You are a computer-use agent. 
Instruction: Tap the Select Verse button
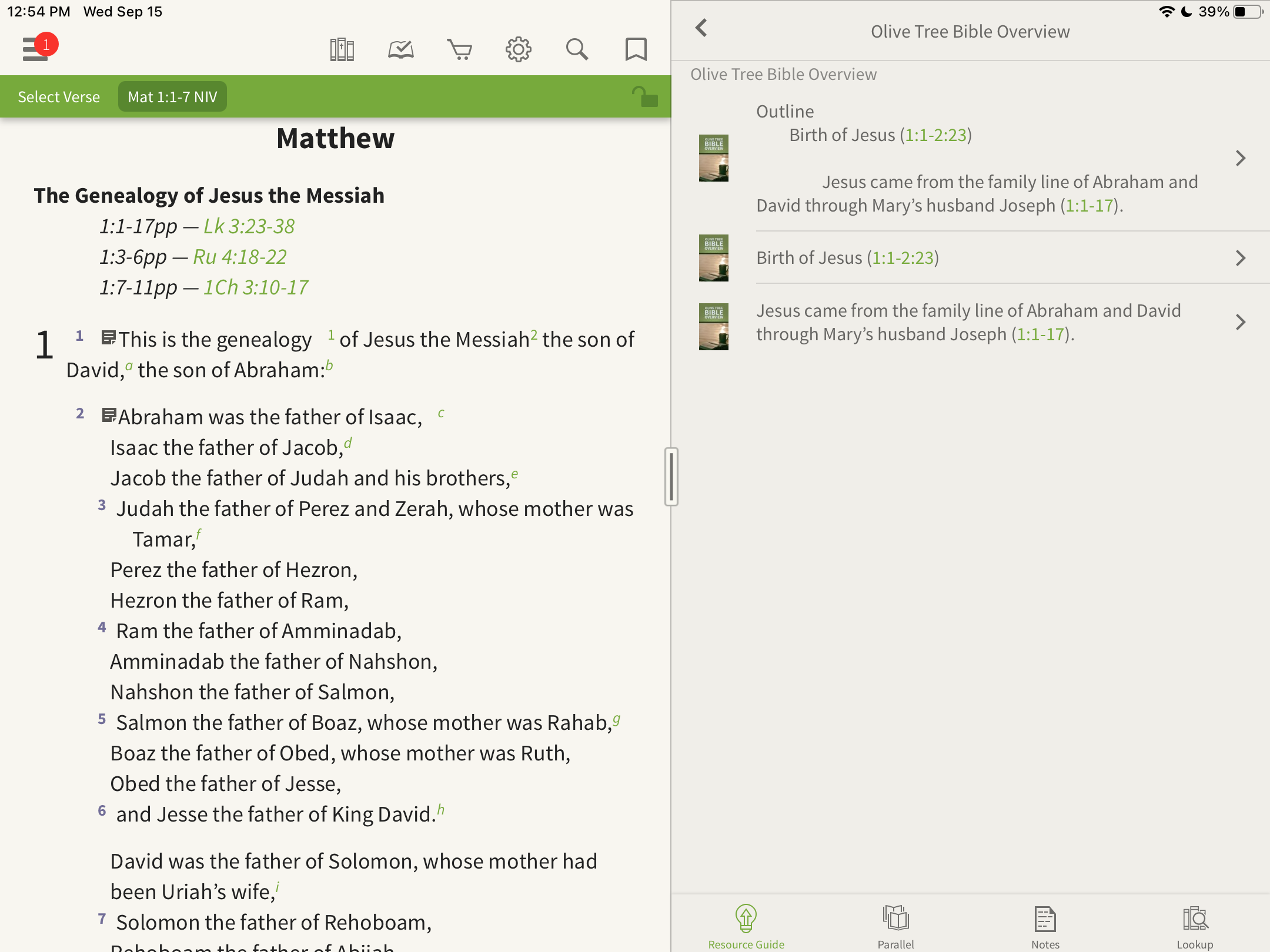click(x=59, y=96)
